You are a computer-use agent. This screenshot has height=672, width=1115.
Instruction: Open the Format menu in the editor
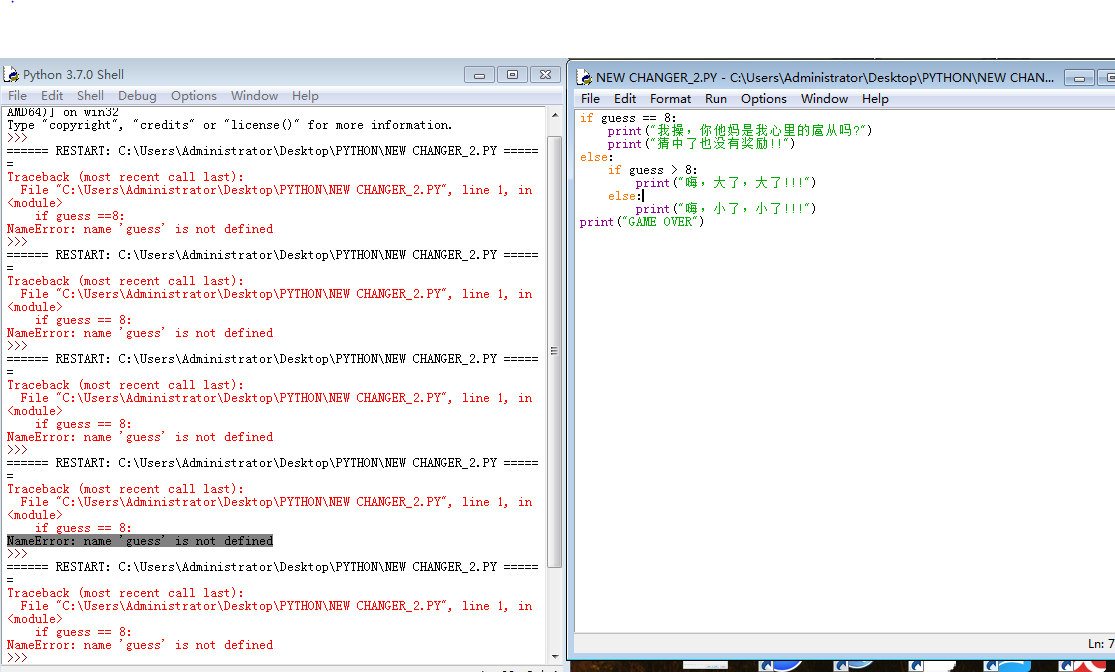[670, 98]
